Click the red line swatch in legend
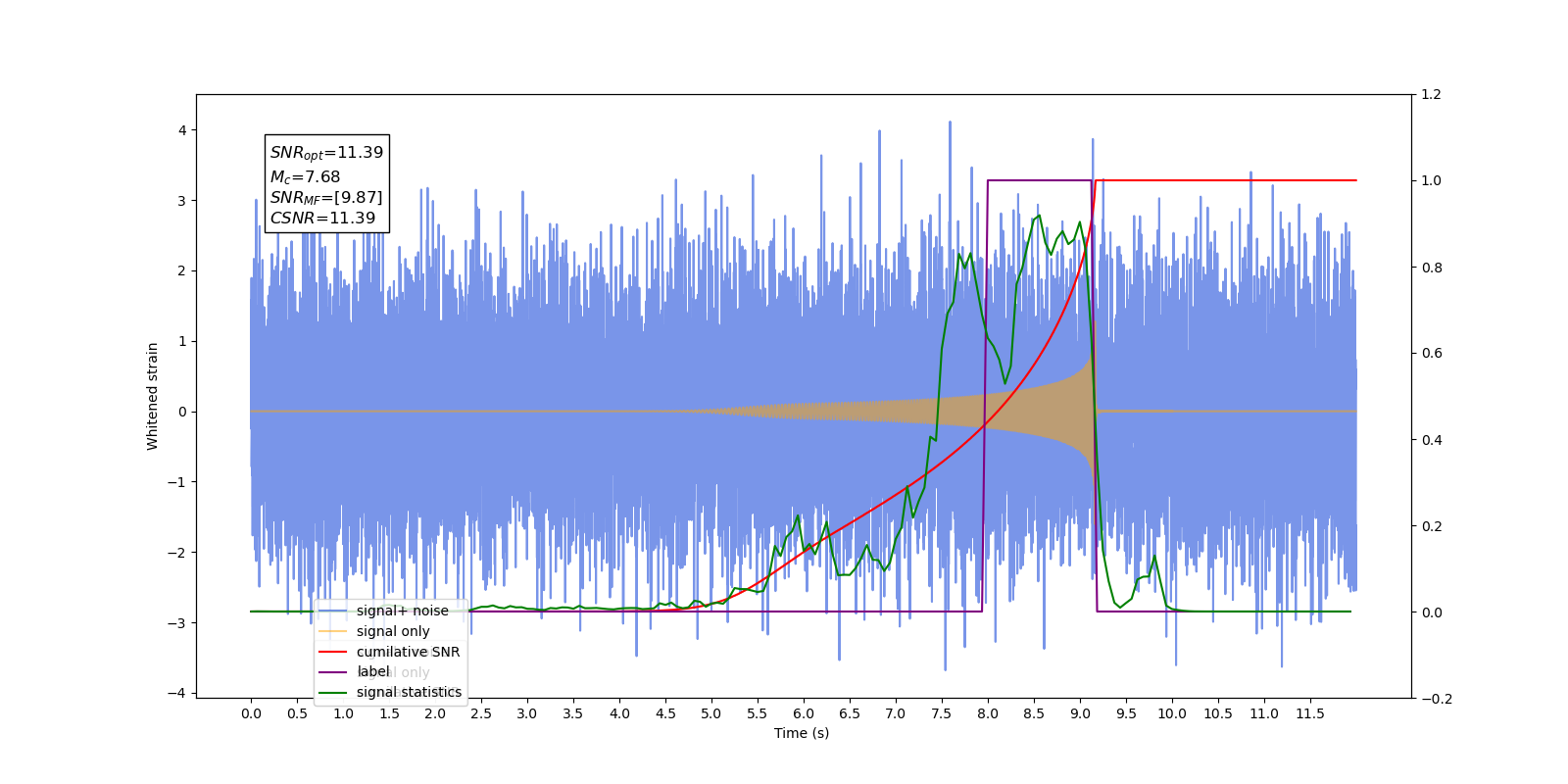 coord(333,652)
